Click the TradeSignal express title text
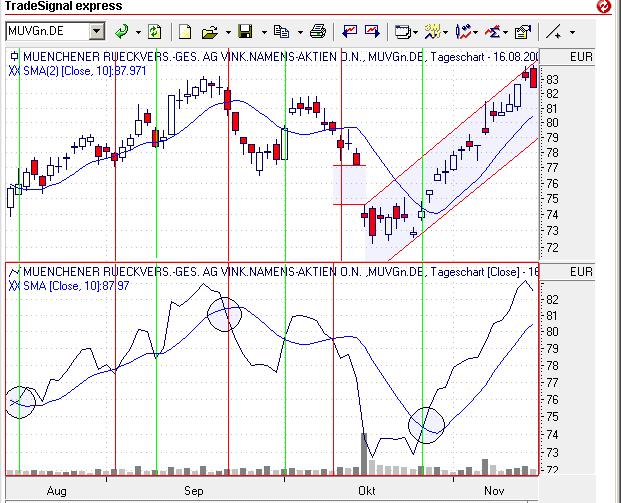The width and height of the screenshot is (621, 503). coord(64,6)
